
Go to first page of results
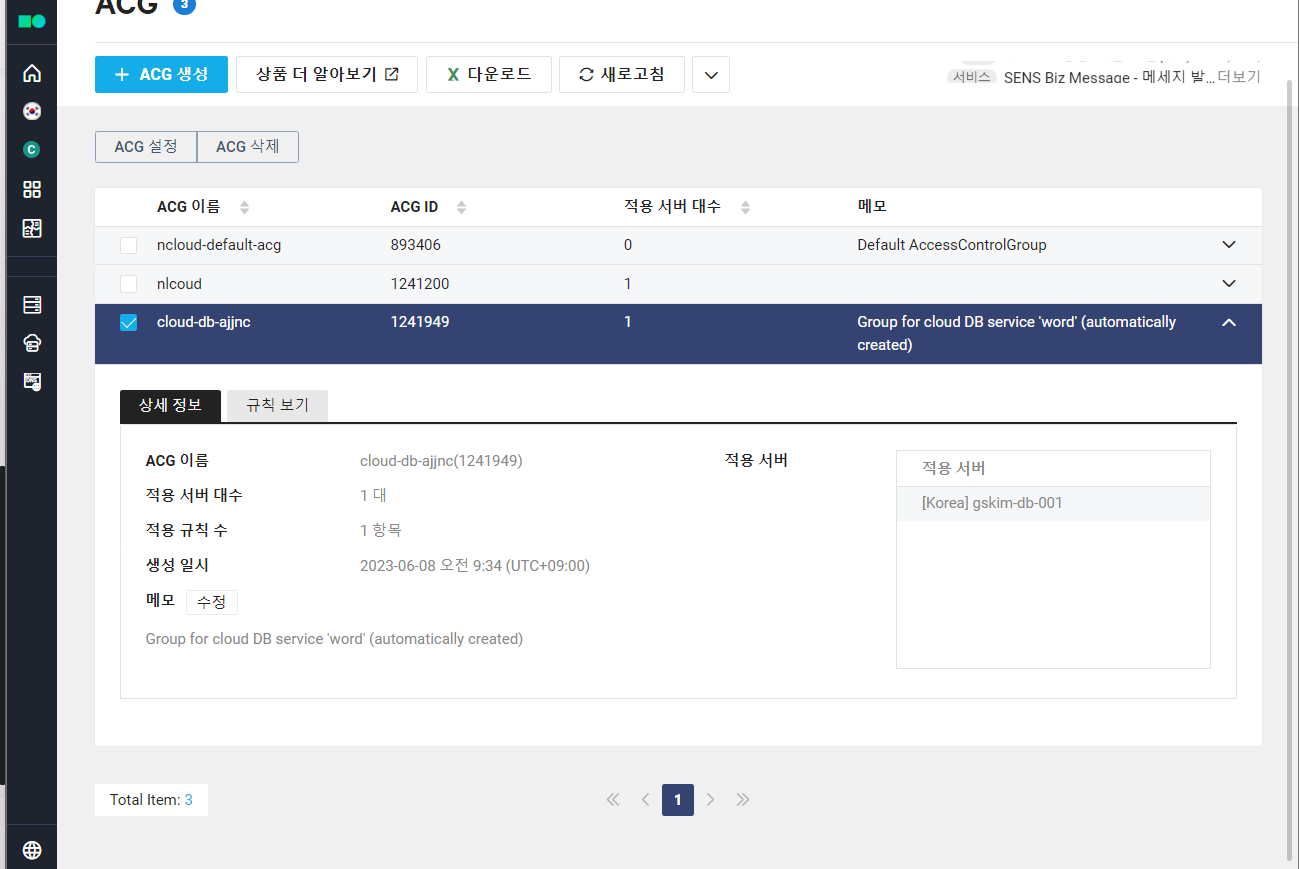(x=613, y=799)
